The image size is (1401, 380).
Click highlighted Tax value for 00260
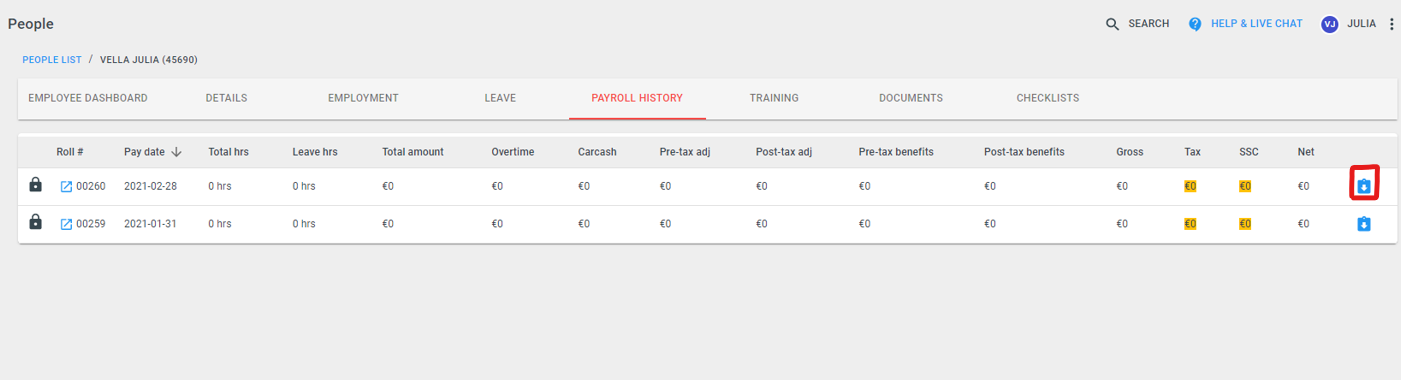(x=1190, y=186)
